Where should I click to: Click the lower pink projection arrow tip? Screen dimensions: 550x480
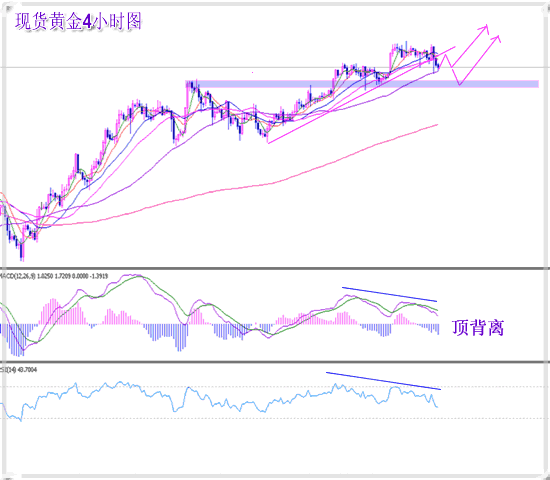(x=498, y=37)
